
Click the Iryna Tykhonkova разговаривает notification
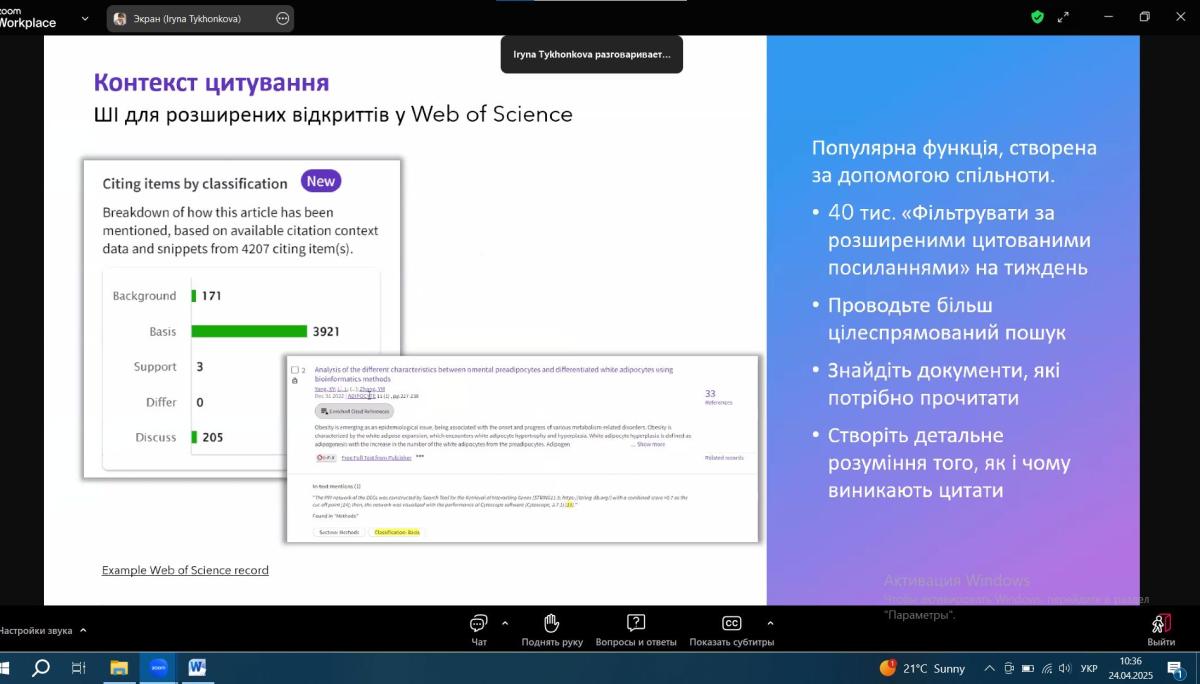point(592,54)
